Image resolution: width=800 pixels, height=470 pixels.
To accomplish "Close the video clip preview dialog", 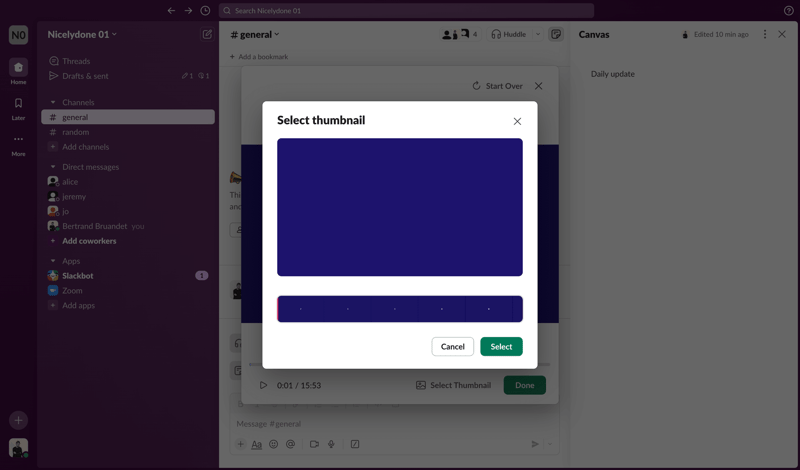I will click(538, 86).
